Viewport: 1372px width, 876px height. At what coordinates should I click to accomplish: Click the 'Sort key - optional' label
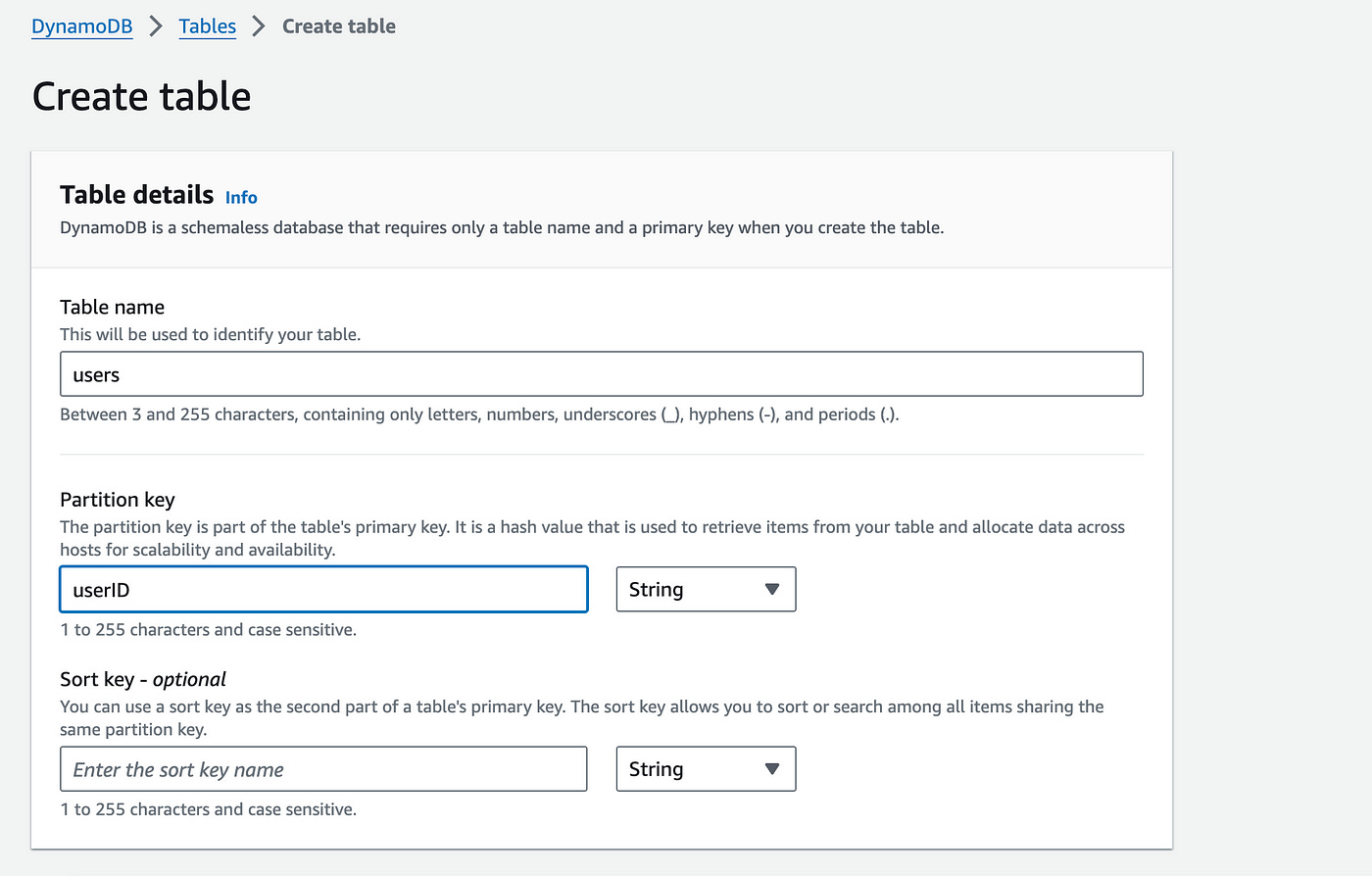pos(143,679)
